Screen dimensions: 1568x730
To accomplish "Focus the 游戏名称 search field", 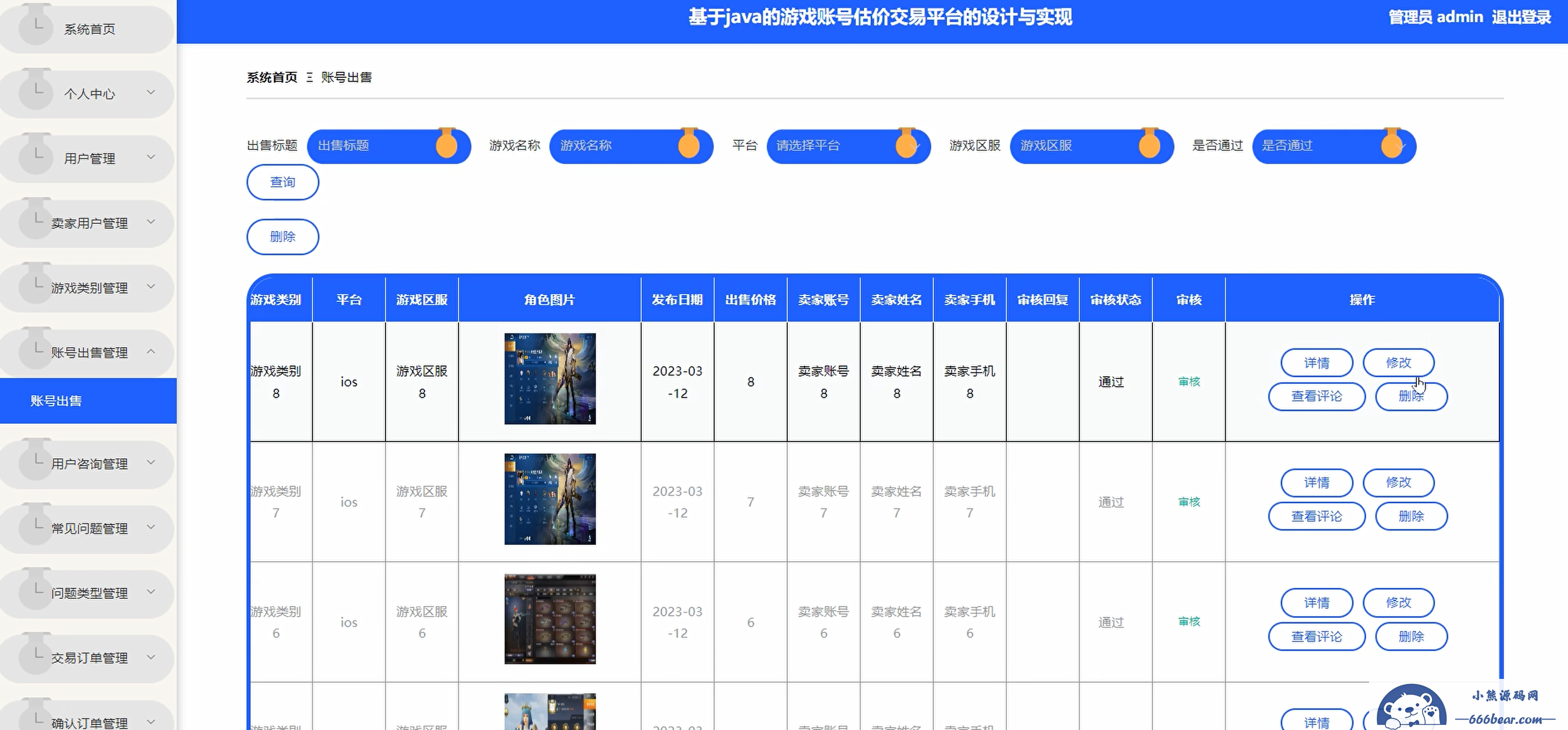I will tap(631, 146).
